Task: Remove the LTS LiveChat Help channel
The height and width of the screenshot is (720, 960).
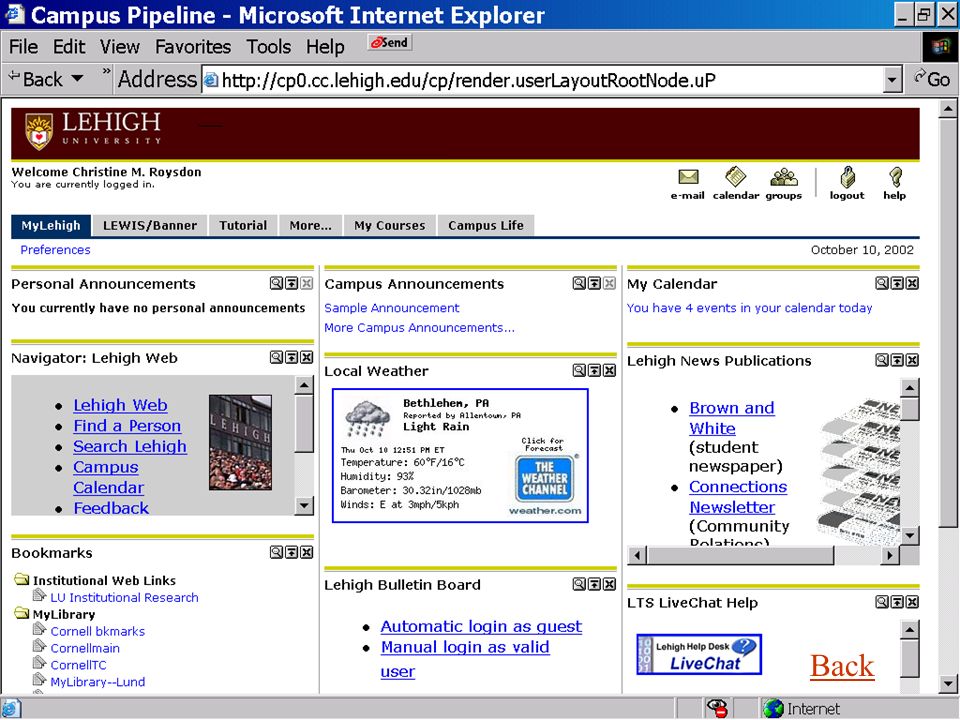Action: click(912, 602)
